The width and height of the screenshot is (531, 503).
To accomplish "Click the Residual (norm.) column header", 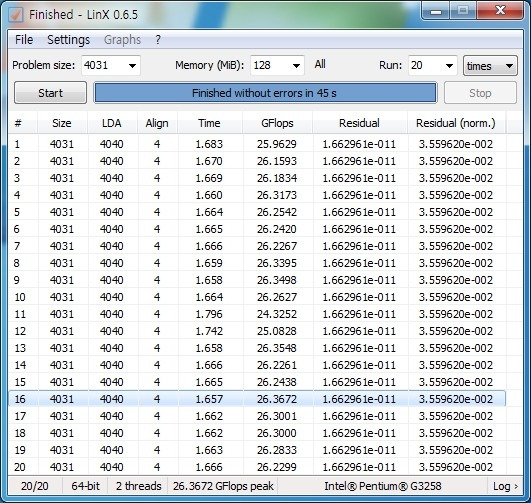I will (455, 123).
